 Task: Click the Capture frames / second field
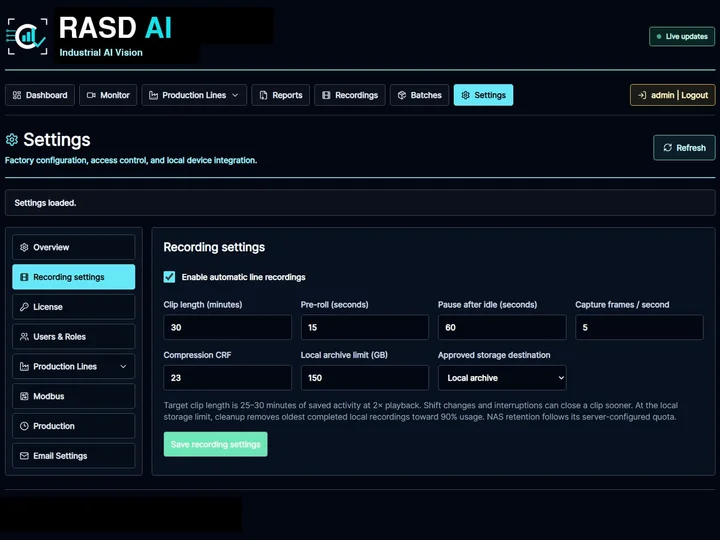tap(639, 327)
